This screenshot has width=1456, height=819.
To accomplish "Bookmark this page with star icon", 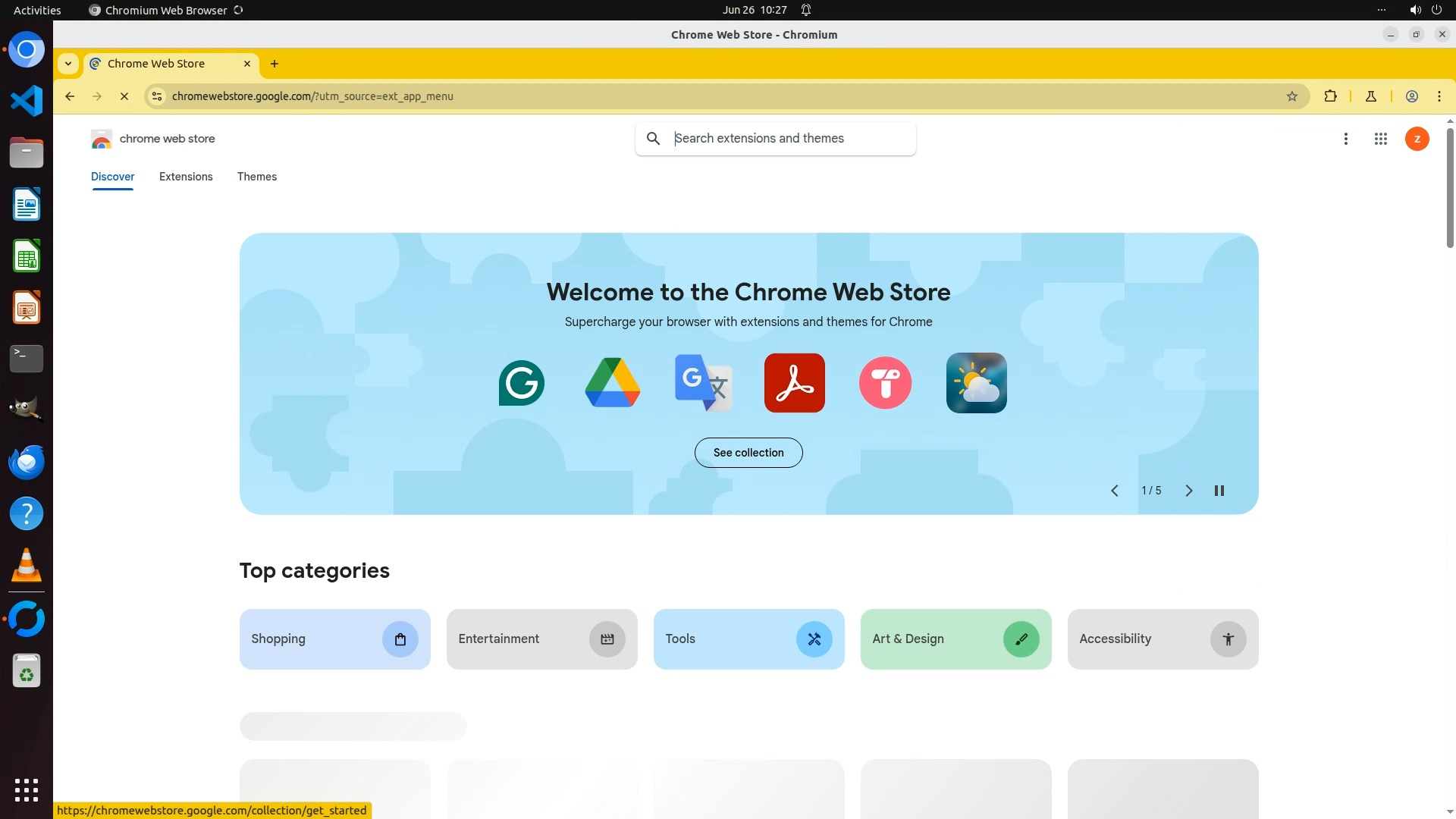I will pyautogui.click(x=1292, y=96).
